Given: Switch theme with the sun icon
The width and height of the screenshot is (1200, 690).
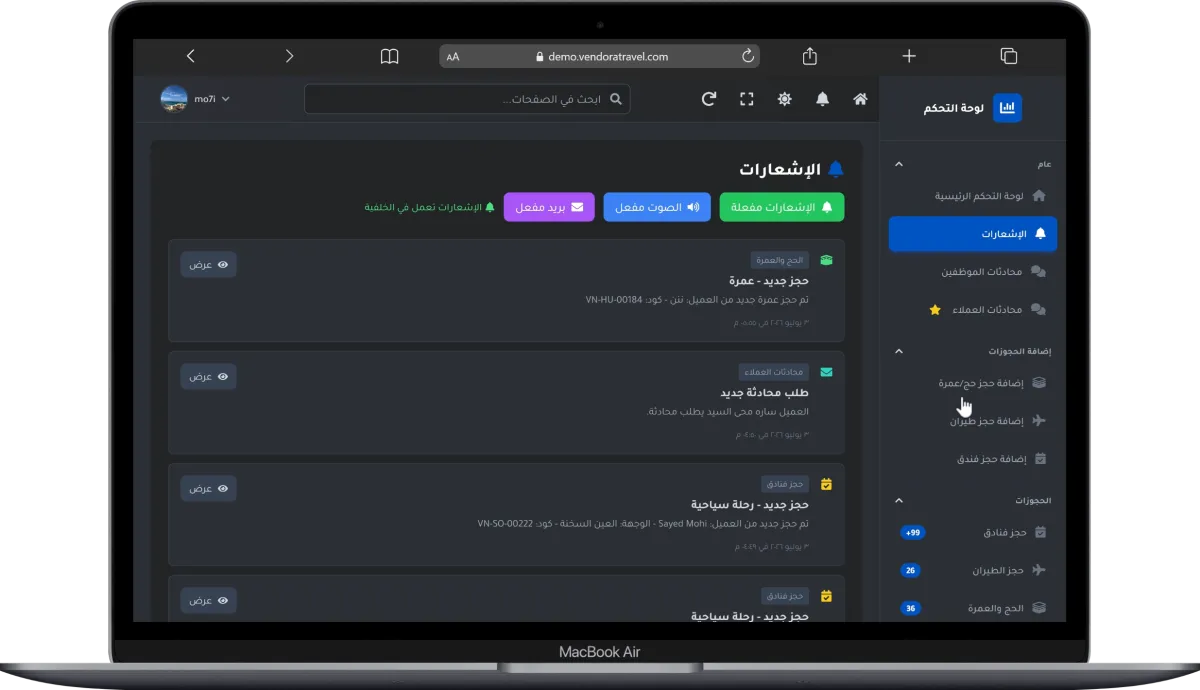Looking at the screenshot, I should 785,99.
